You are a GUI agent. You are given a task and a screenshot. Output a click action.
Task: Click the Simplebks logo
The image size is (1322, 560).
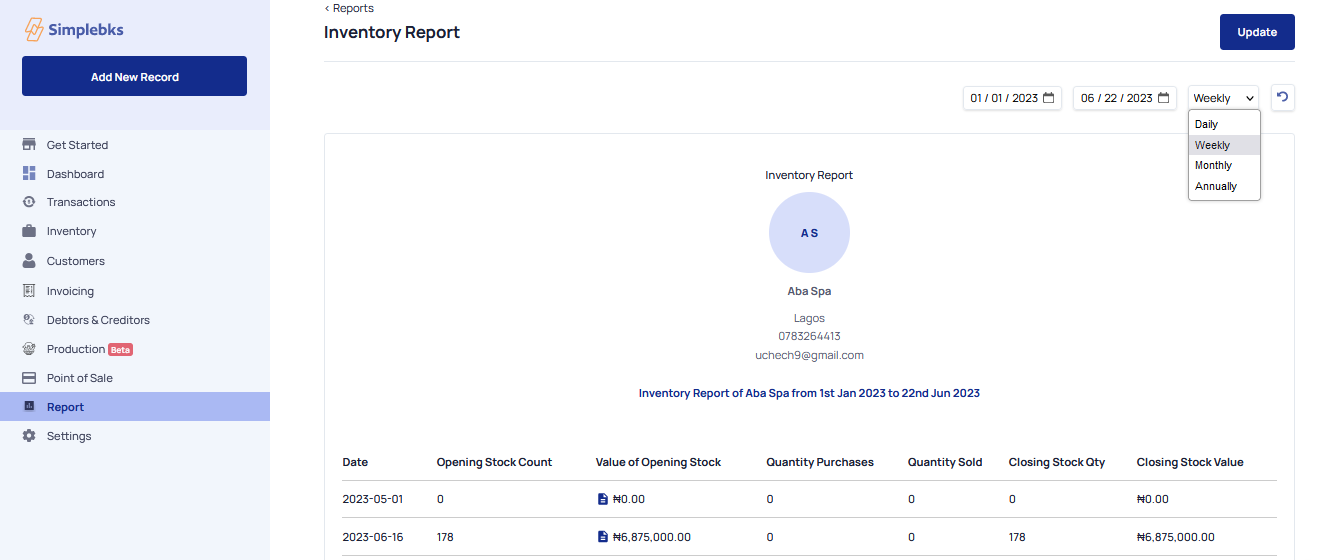coord(73,30)
